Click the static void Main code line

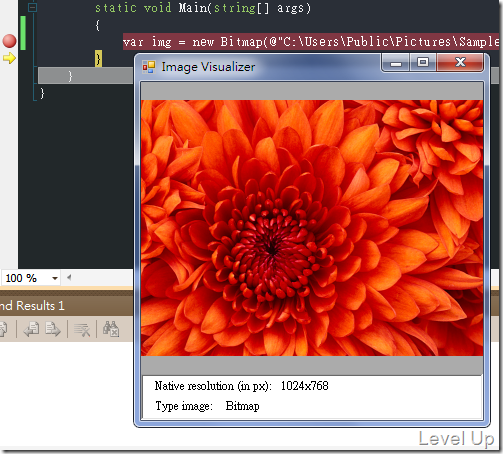(x=203, y=8)
